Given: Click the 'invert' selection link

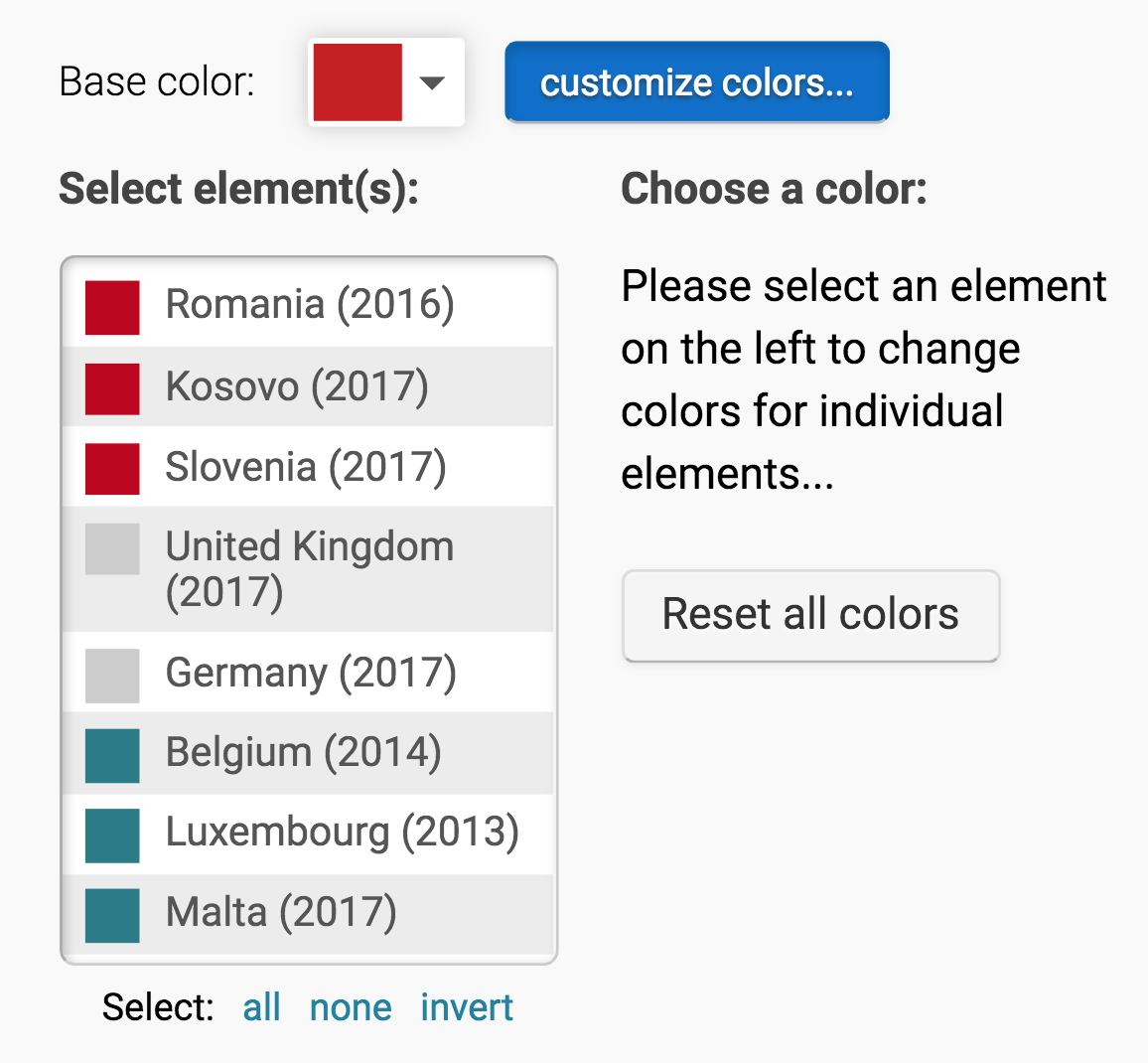Looking at the screenshot, I should coord(467,1007).
